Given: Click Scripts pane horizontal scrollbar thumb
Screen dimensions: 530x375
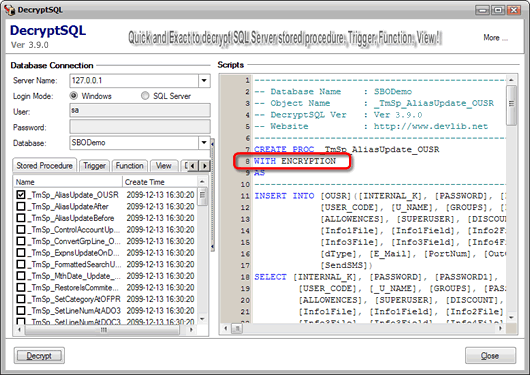Looking at the screenshot, I should click(238, 328).
